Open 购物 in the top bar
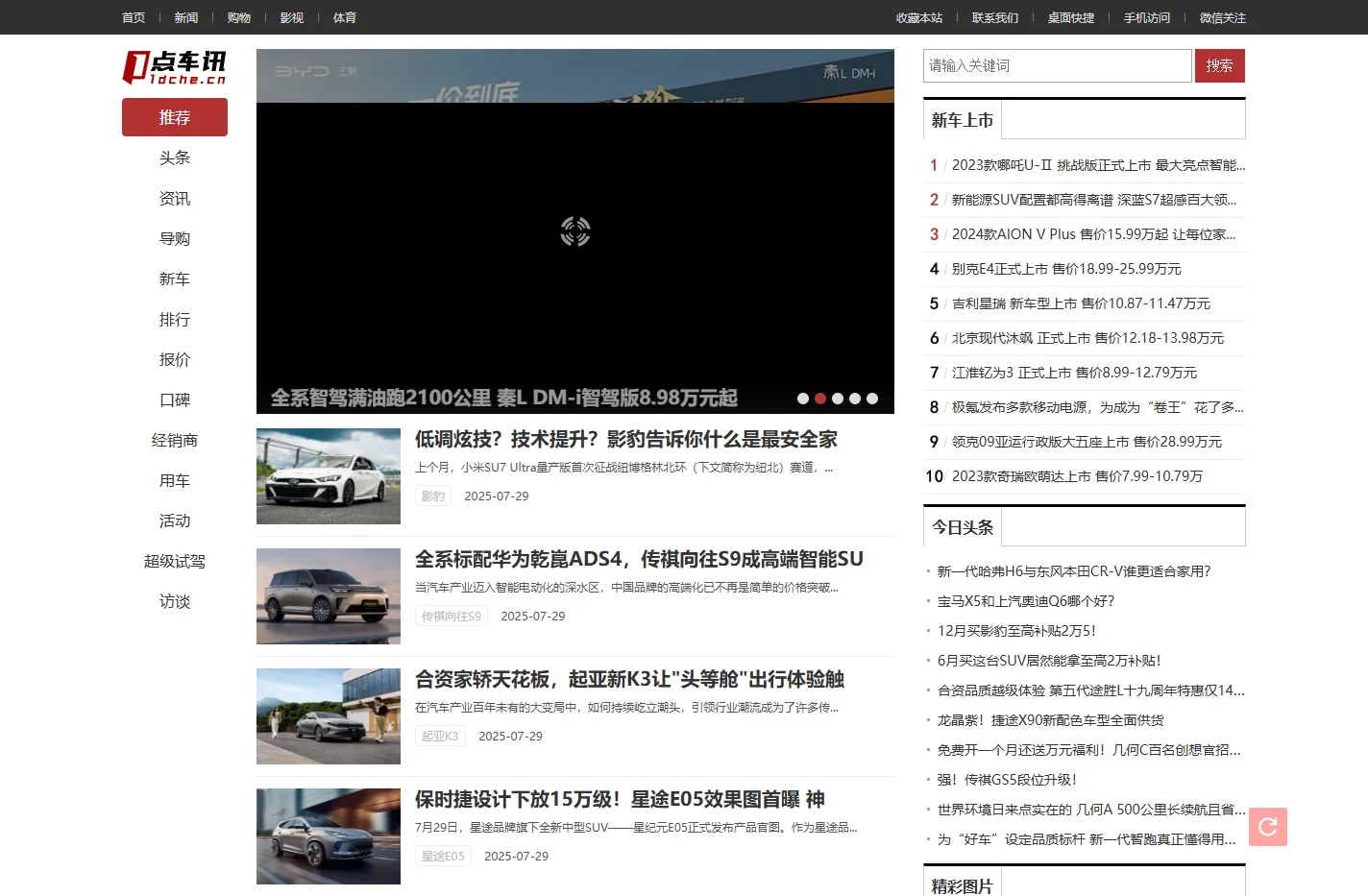The image size is (1368, 896). pyautogui.click(x=239, y=17)
